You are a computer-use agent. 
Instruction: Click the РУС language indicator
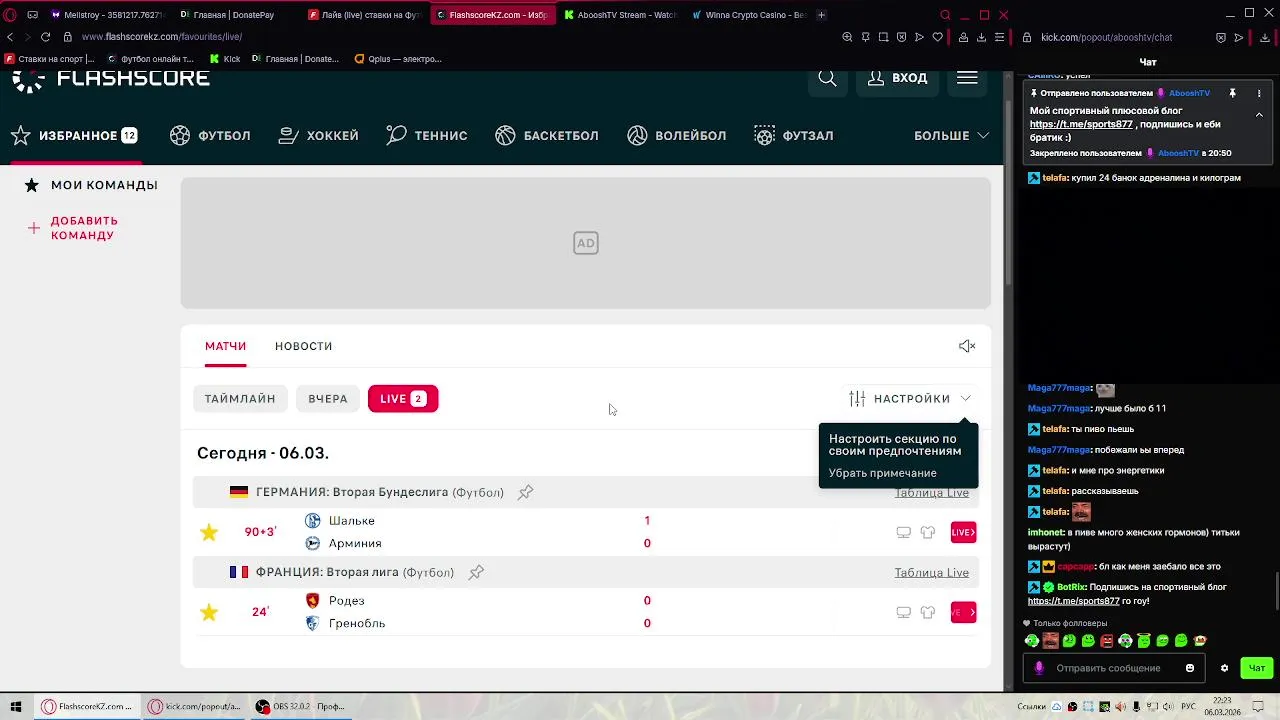tap(1189, 707)
